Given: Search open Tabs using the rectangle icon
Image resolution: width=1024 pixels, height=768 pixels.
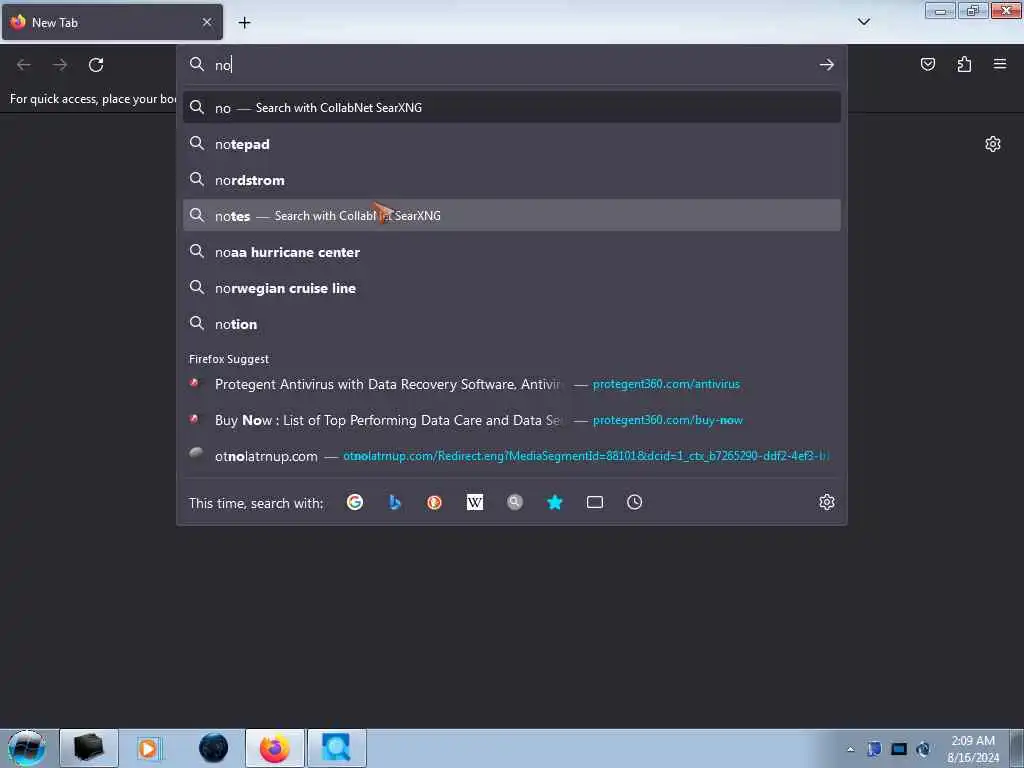Looking at the screenshot, I should coord(595,502).
